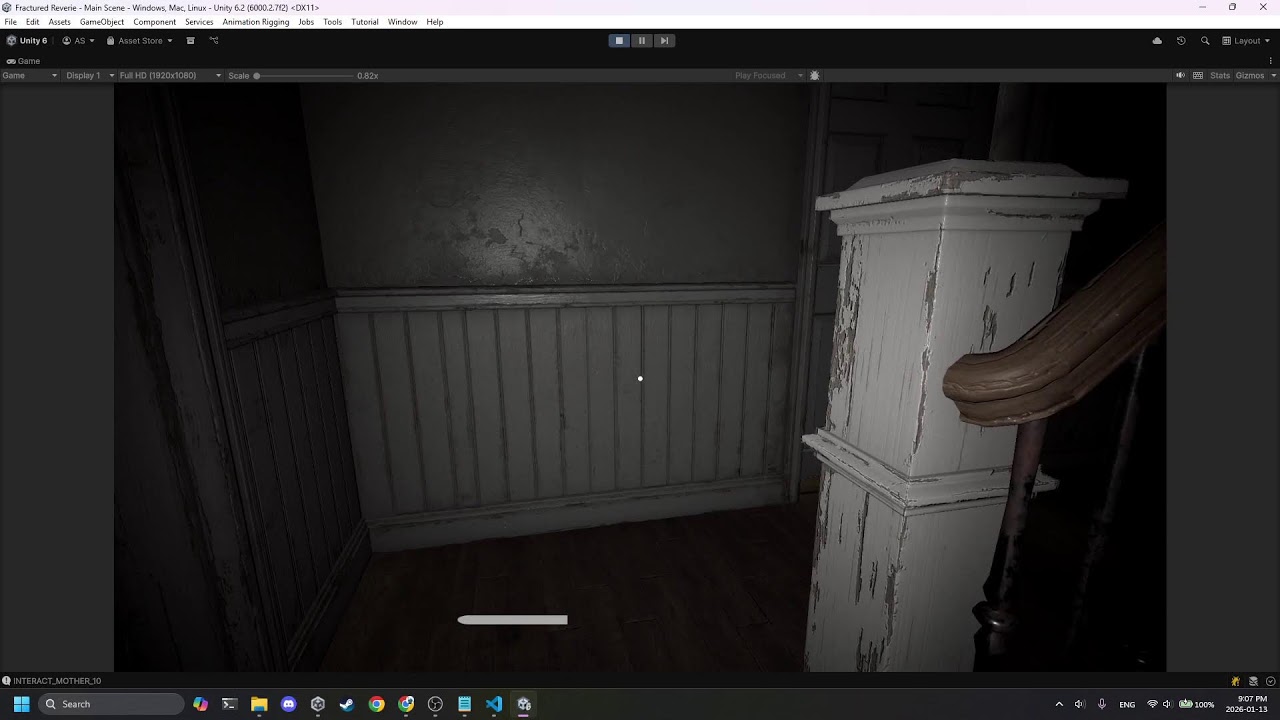
Task: Show hidden system tray icons
Action: tap(1059, 704)
